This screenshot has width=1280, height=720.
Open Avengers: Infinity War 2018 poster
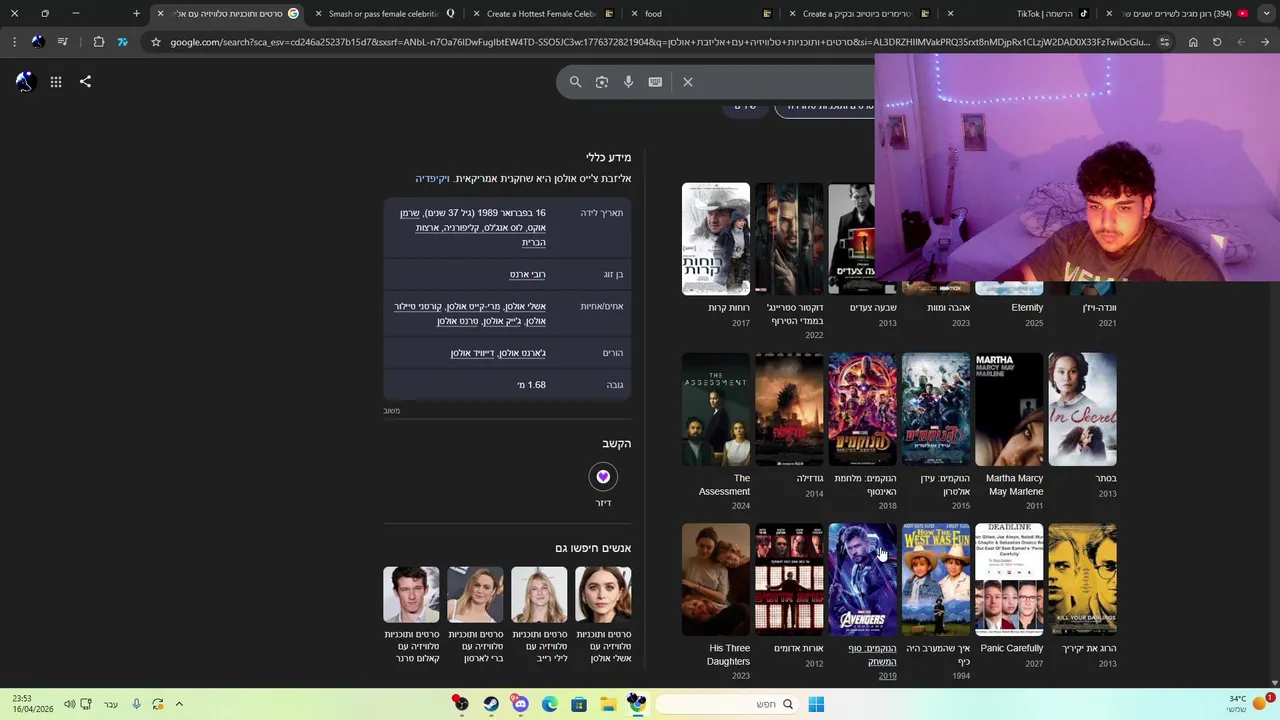[x=862, y=409]
